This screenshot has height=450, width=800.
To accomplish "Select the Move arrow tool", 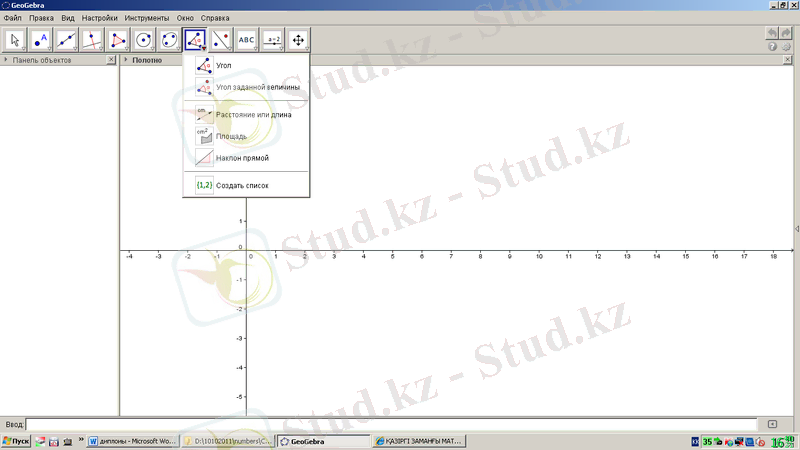I will 15,40.
